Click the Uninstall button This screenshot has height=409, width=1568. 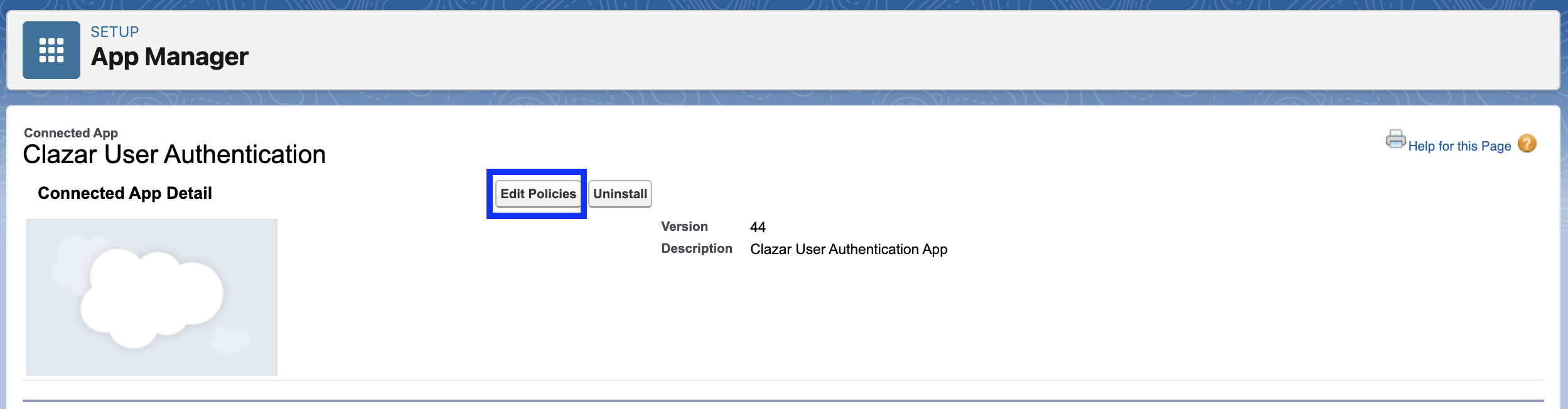pyautogui.click(x=620, y=194)
